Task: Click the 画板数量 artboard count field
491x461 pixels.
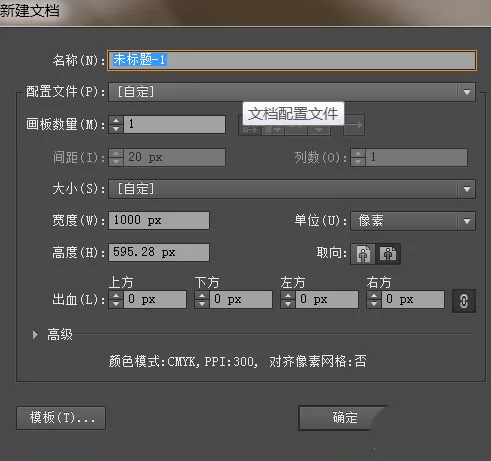Action: [174, 125]
